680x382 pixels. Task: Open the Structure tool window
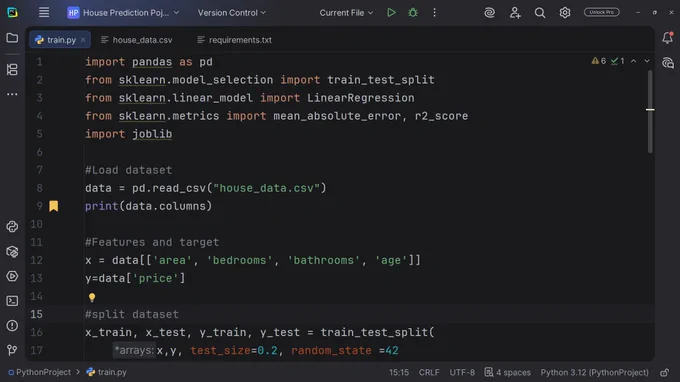coord(12,69)
